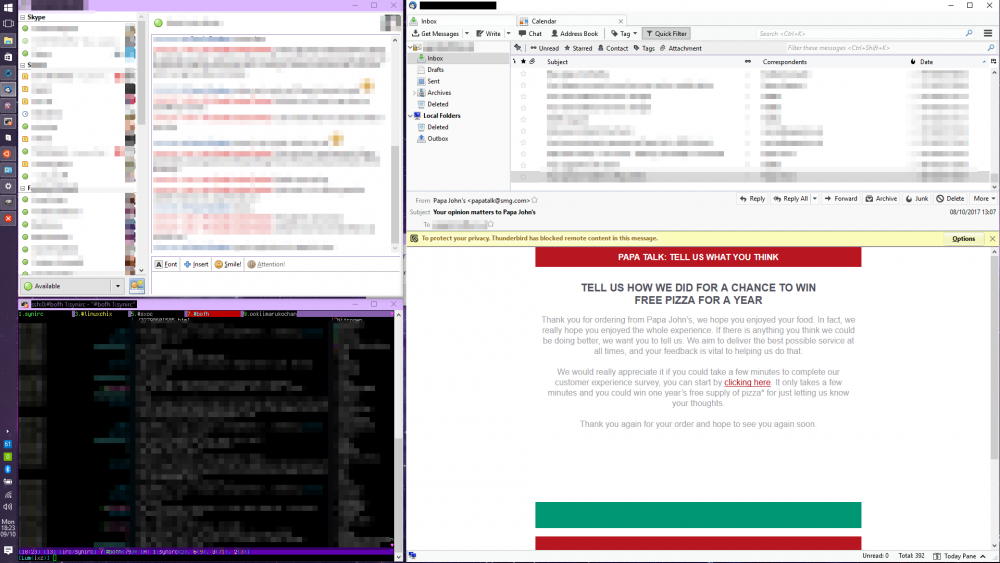
Task: Open the More actions dropdown
Action: [x=983, y=199]
